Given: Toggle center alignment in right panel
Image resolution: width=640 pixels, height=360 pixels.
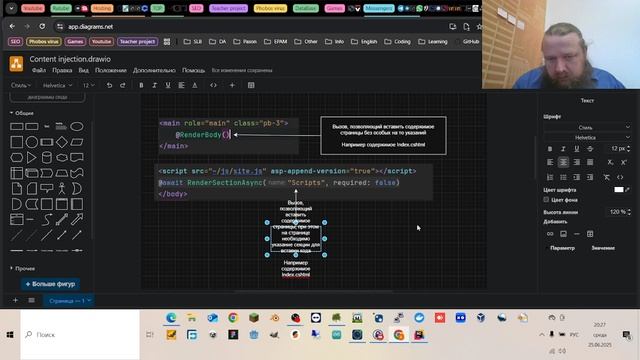Looking at the screenshot, I should (563, 162).
